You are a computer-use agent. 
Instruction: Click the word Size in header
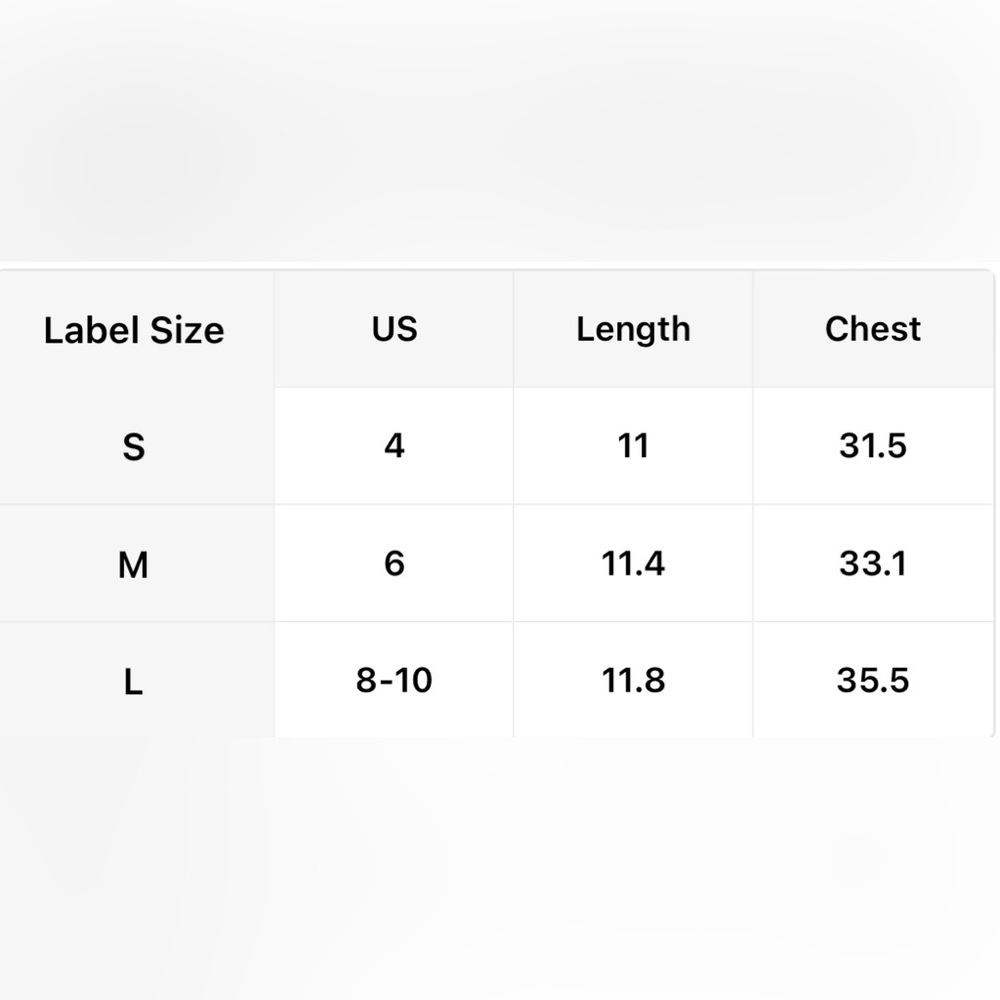pyautogui.click(x=188, y=330)
